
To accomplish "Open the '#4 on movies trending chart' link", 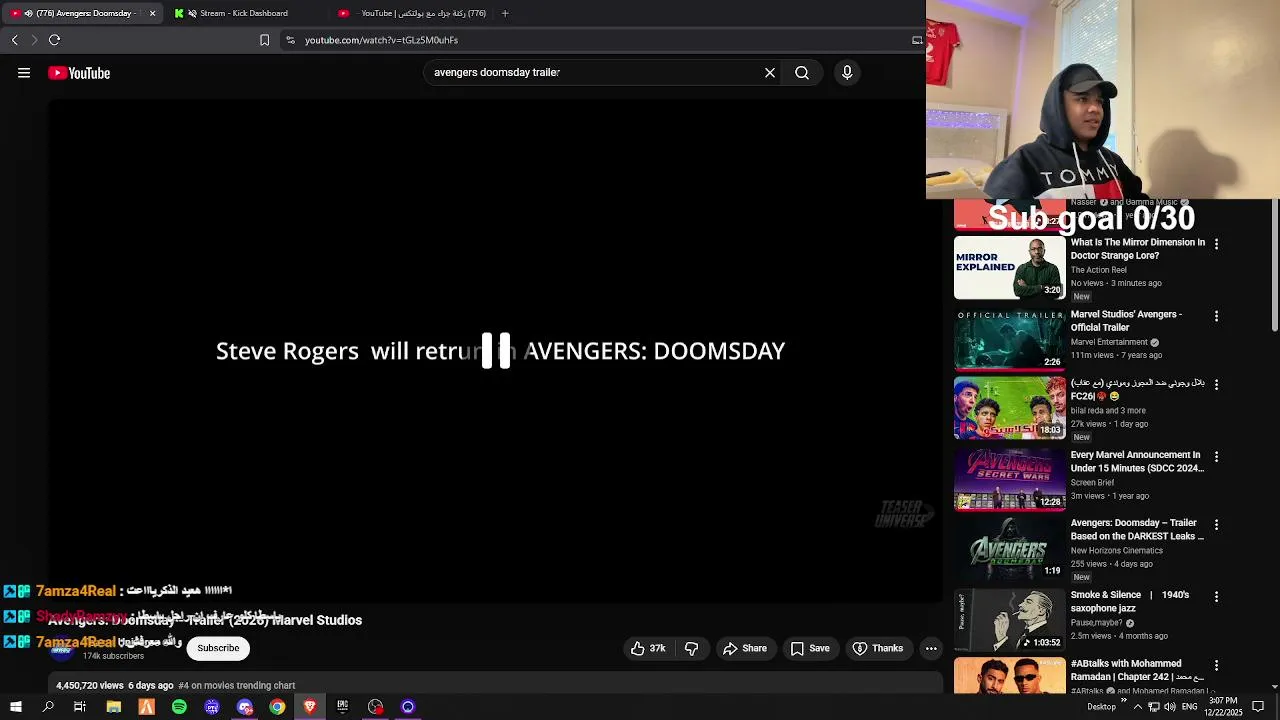I will point(237,686).
